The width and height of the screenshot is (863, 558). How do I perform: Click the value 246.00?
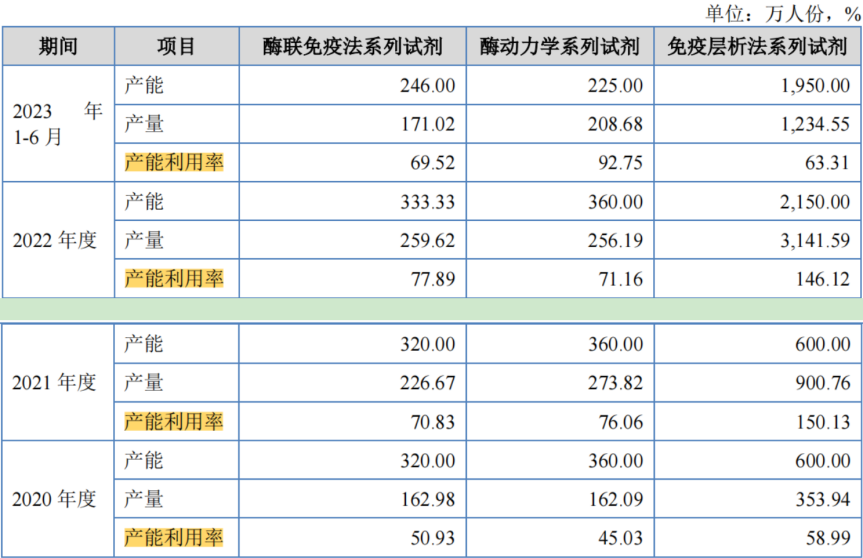click(428, 86)
